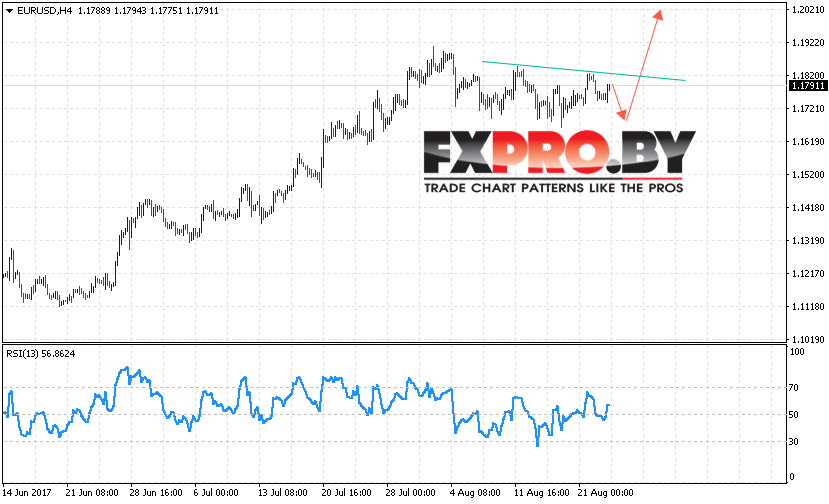Click the 28 Jun 16:00 time label
This screenshot has width=829, height=504.
156,493
